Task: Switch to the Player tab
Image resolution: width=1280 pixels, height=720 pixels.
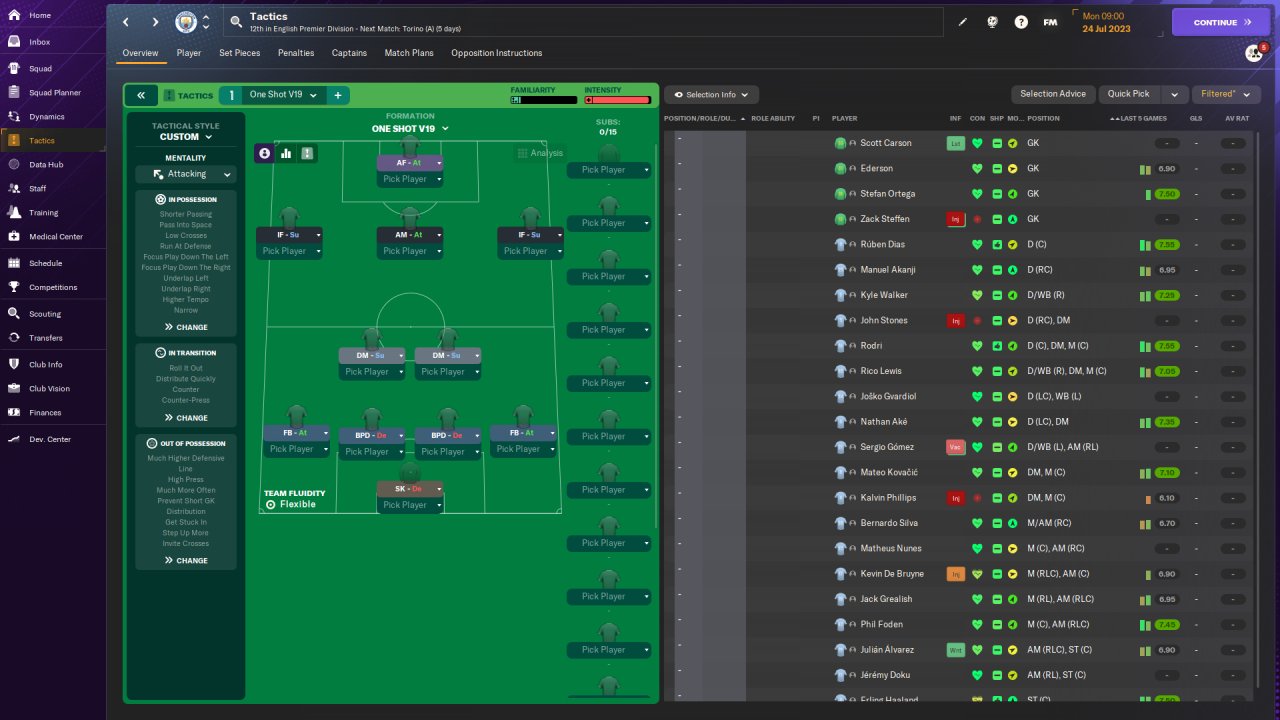Action: point(189,53)
